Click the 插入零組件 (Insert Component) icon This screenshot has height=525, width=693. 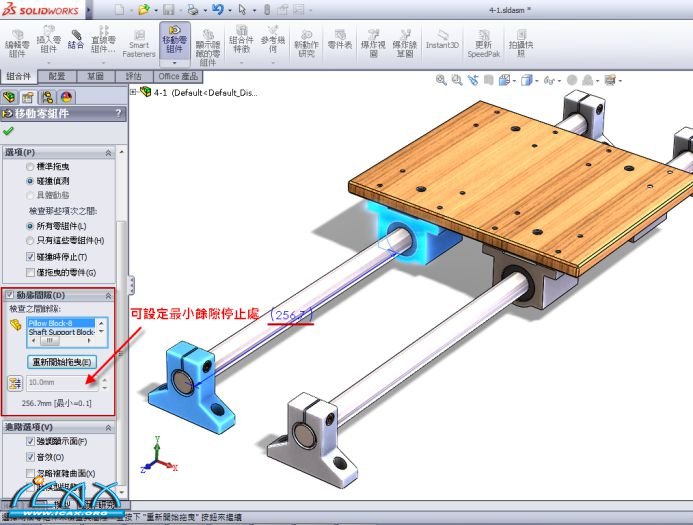click(47, 41)
